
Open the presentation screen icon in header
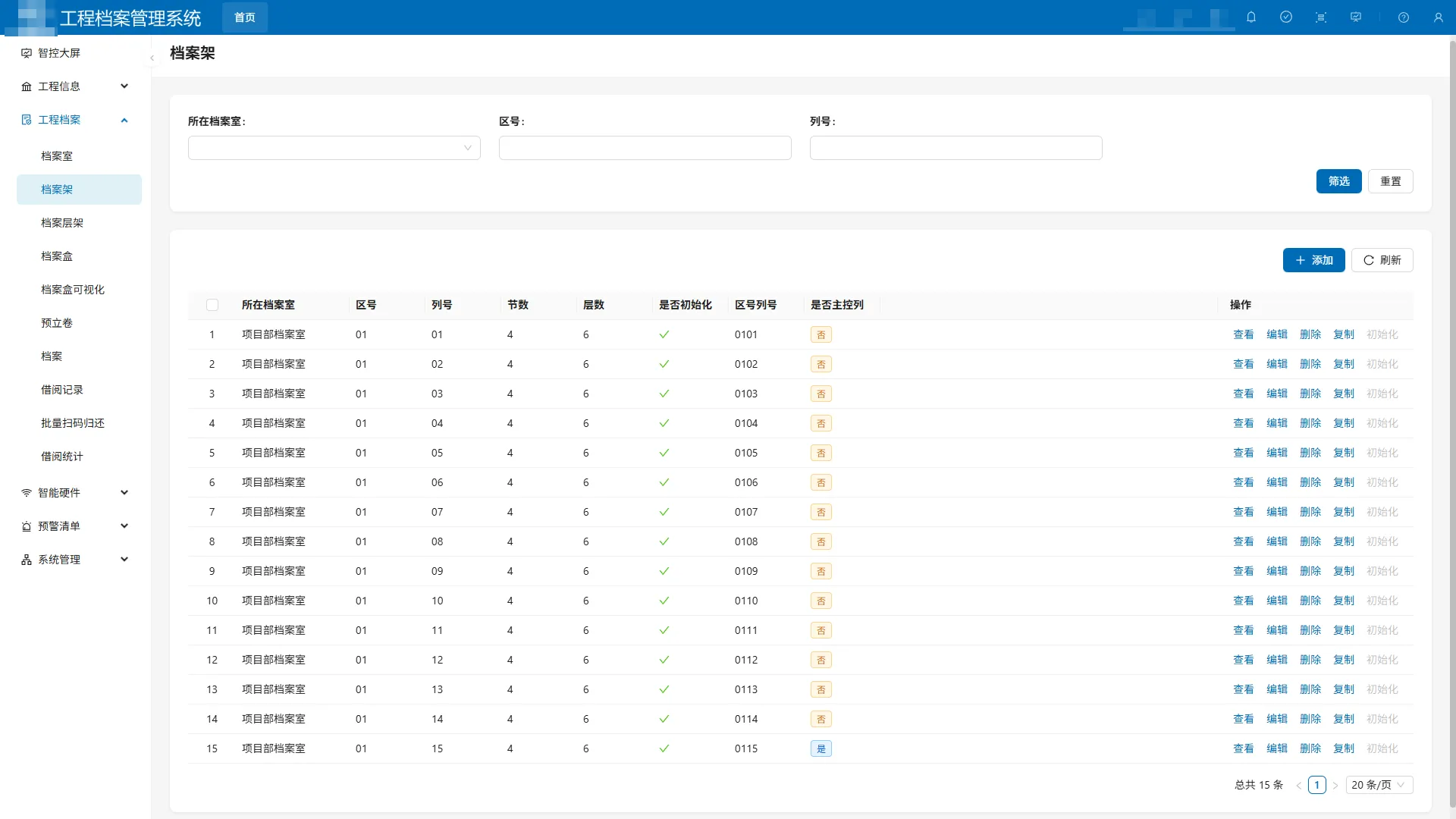click(1356, 17)
